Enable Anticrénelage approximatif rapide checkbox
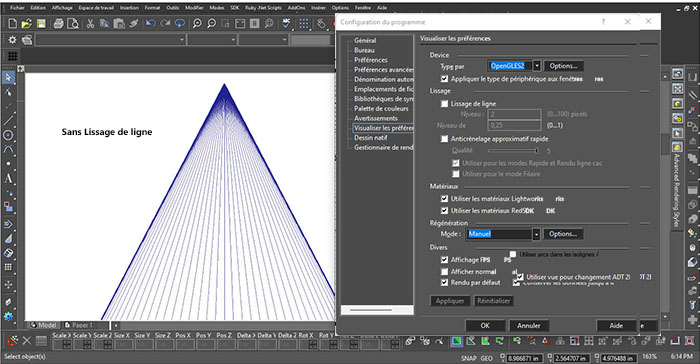This screenshot has height=364, width=700. tap(444, 139)
